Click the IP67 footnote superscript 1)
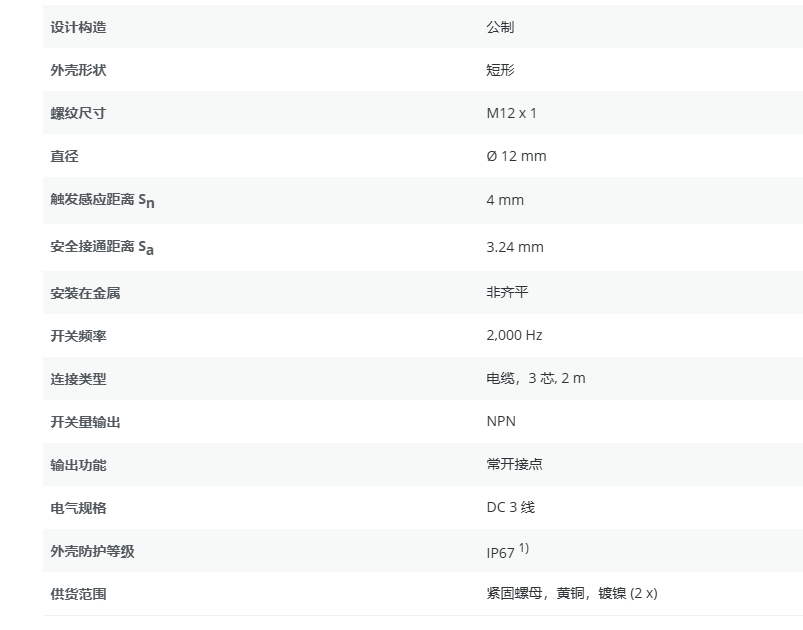 pos(524,548)
